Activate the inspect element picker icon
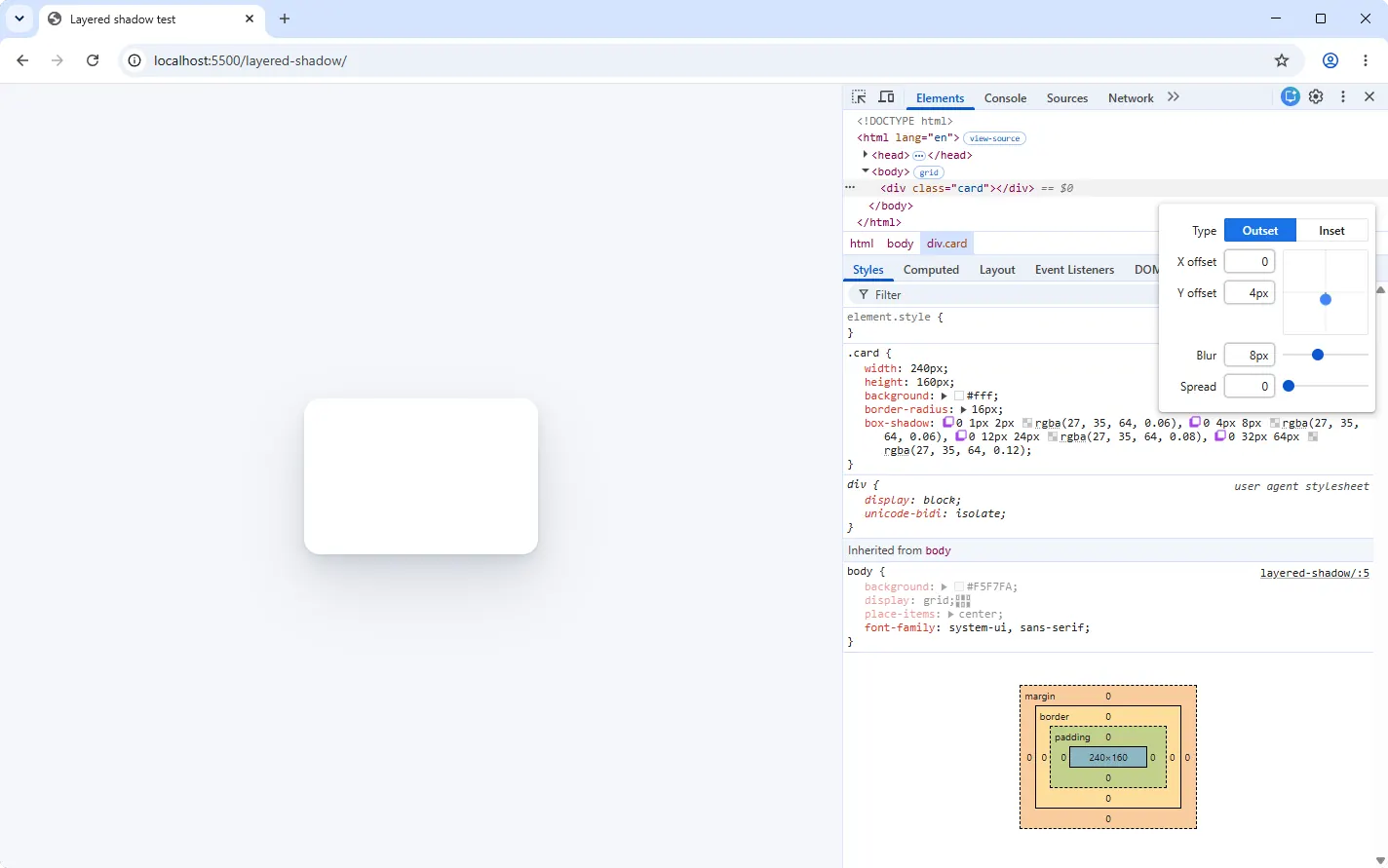Screen dimensions: 1388x868 point(859,97)
